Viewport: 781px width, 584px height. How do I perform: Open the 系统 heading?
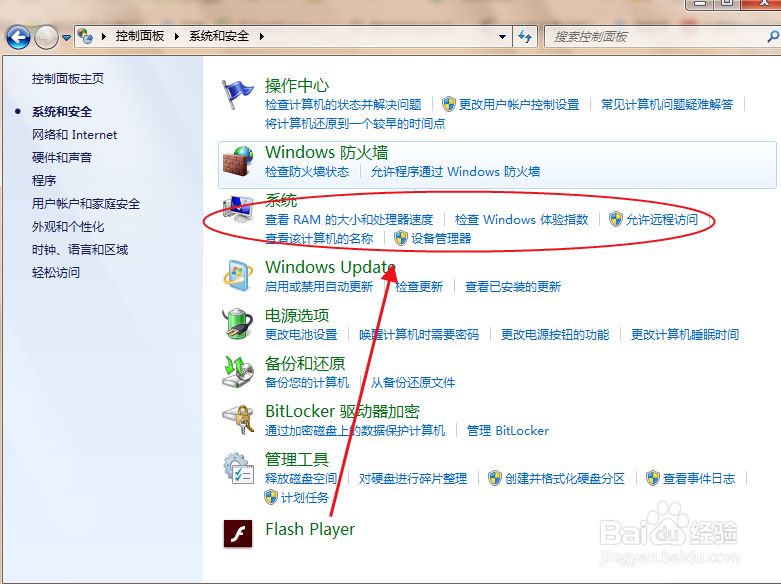click(281, 200)
